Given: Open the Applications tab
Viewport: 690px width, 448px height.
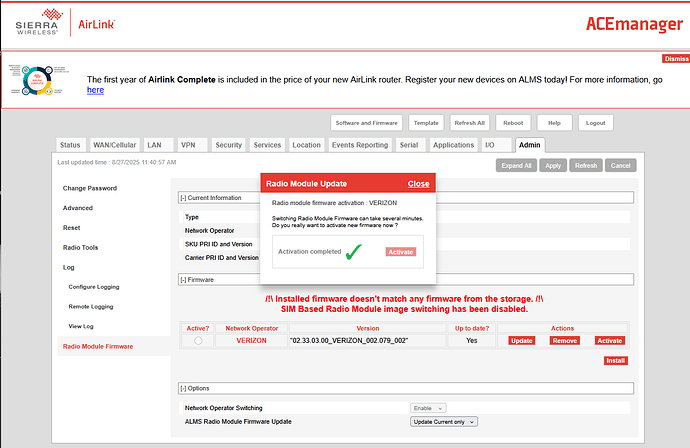Looking at the screenshot, I should (453, 145).
